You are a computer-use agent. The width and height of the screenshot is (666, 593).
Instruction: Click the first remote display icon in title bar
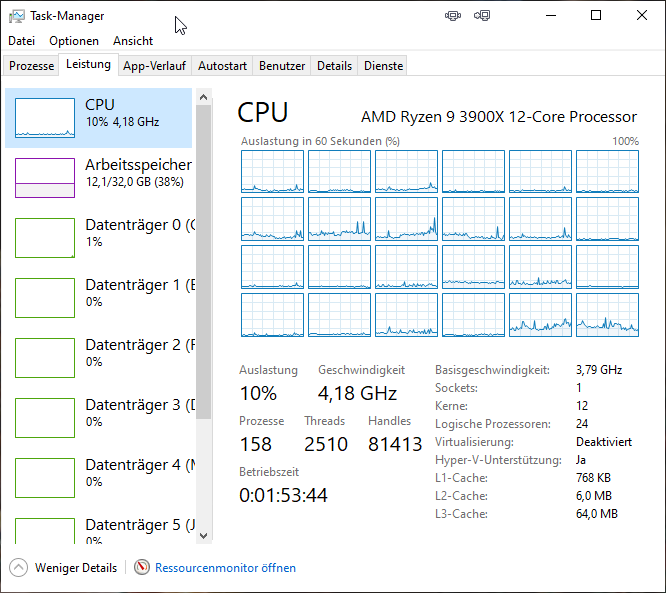pyautogui.click(x=453, y=16)
